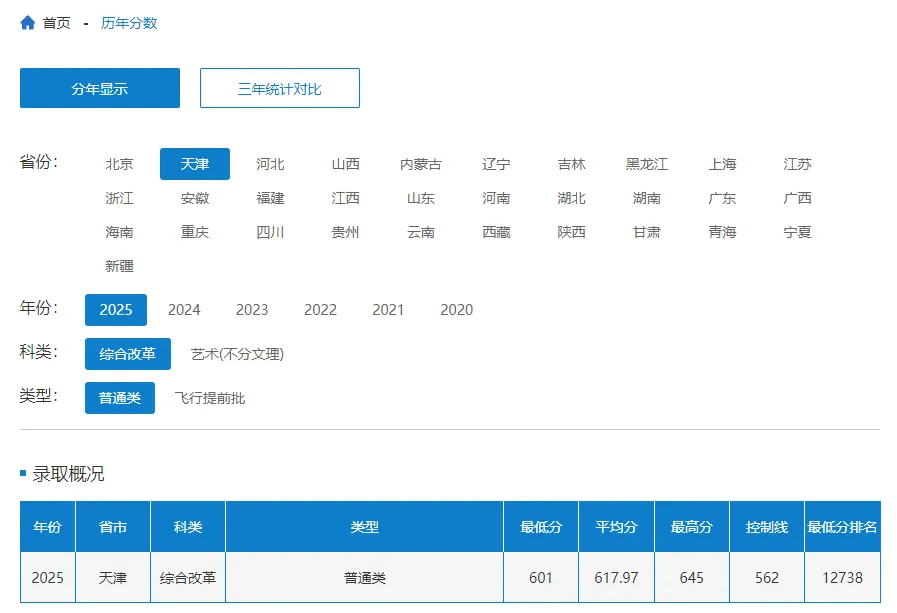
Task: Click the control line value 562
Action: (767, 578)
